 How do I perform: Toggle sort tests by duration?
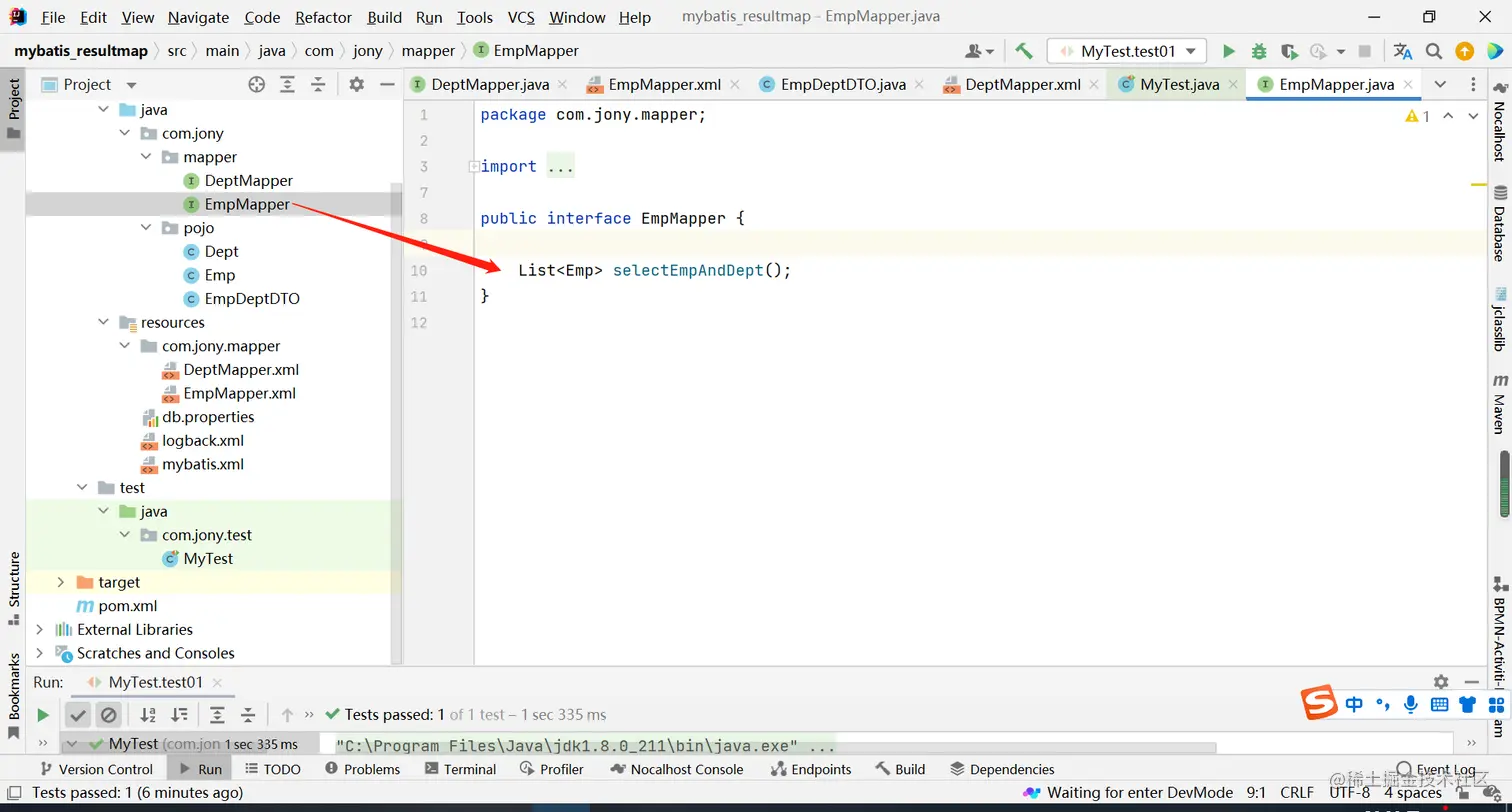pos(179,715)
